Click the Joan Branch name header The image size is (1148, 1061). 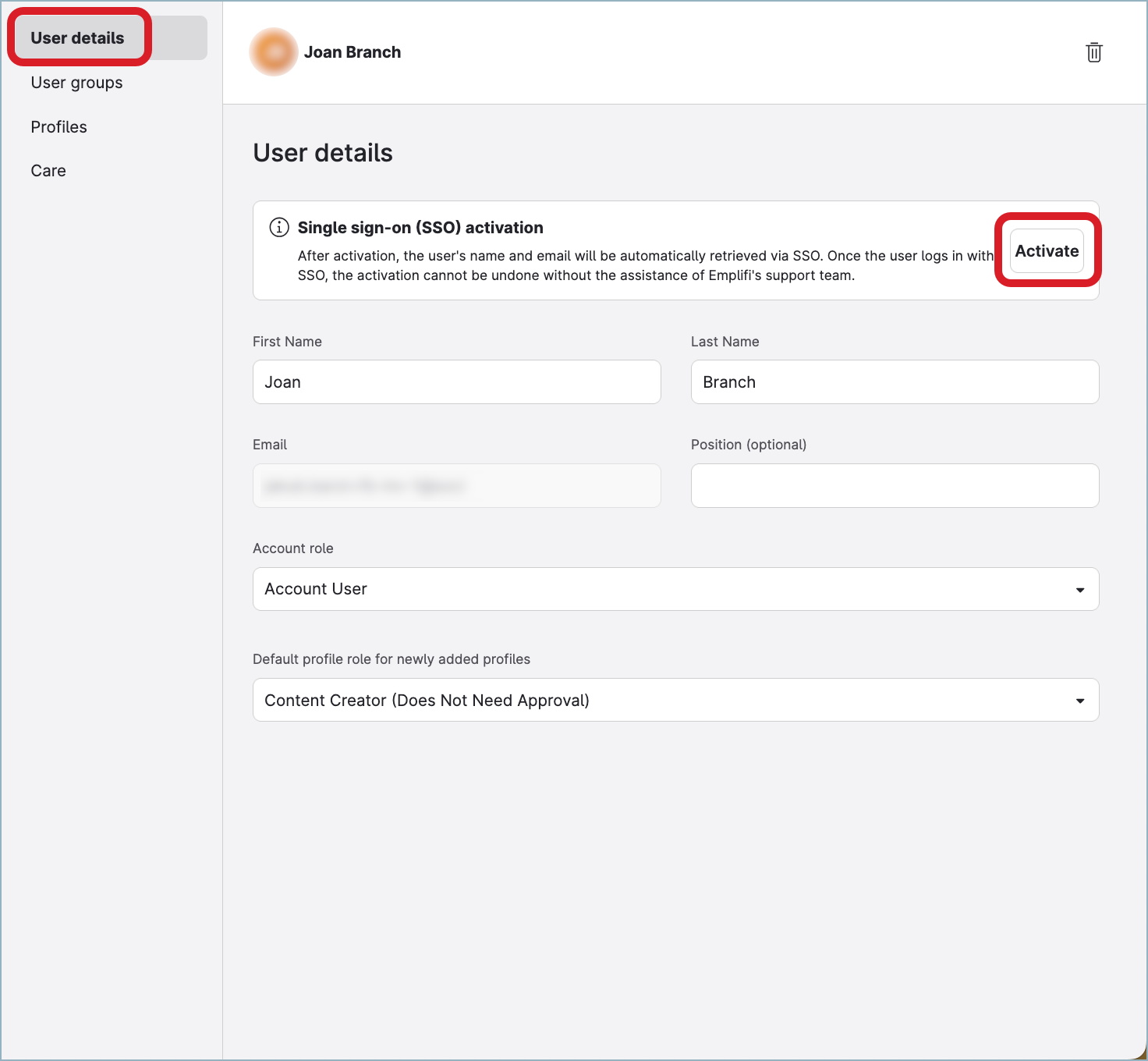click(x=353, y=52)
